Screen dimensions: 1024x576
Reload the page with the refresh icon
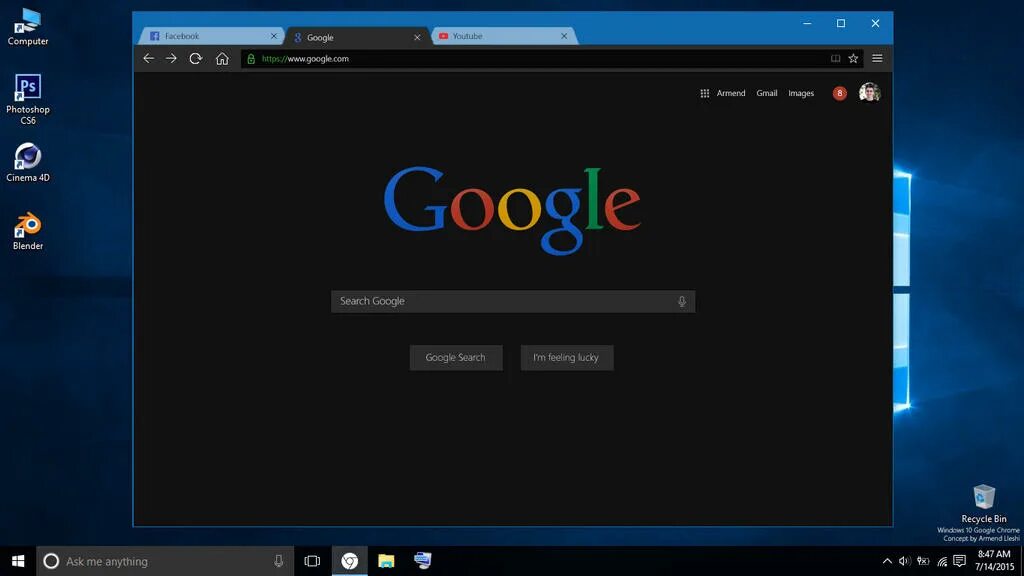pos(195,59)
